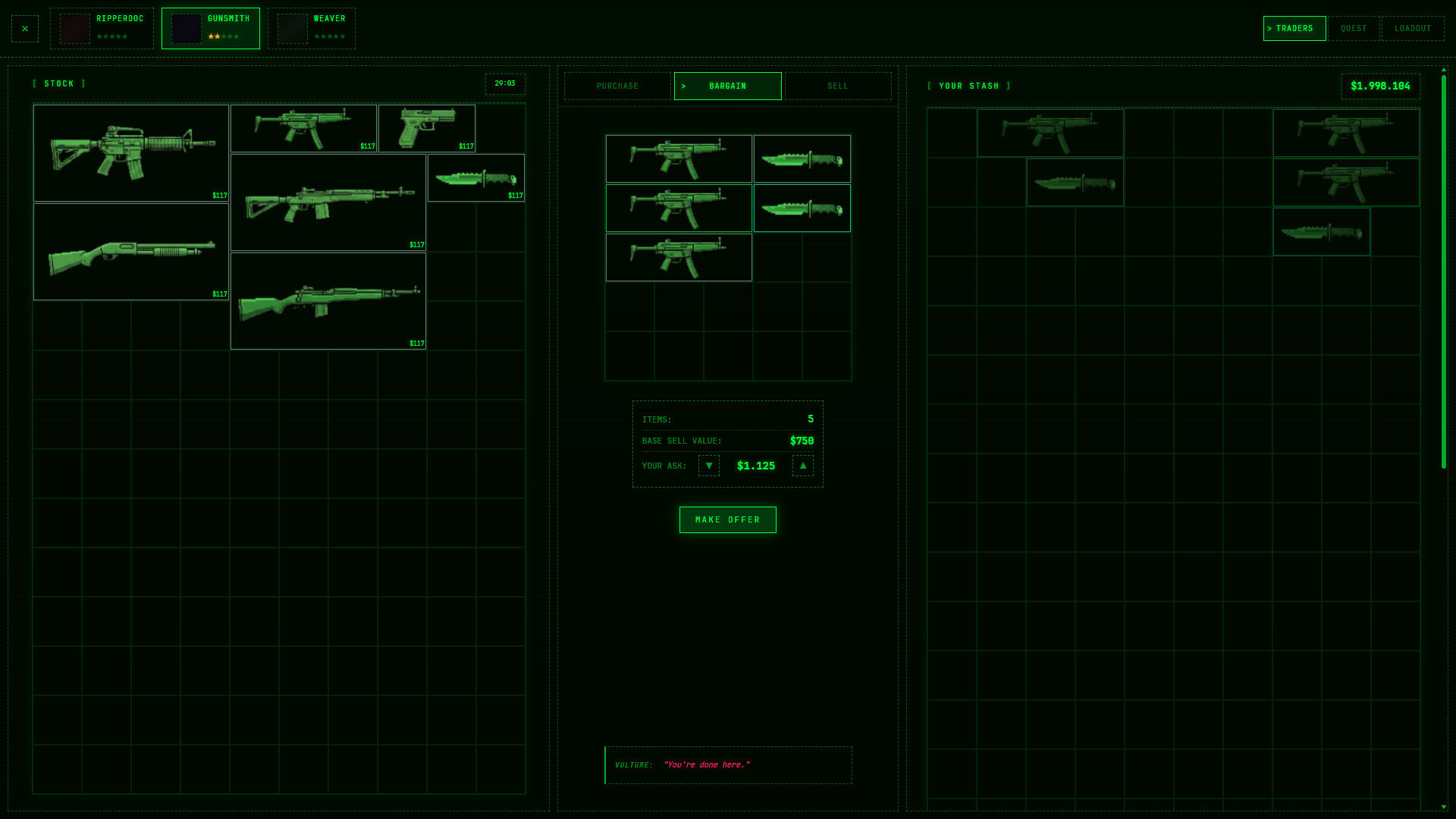Select the M4 carbine in gunsmith stock
The width and height of the screenshot is (1456, 819).
point(130,152)
